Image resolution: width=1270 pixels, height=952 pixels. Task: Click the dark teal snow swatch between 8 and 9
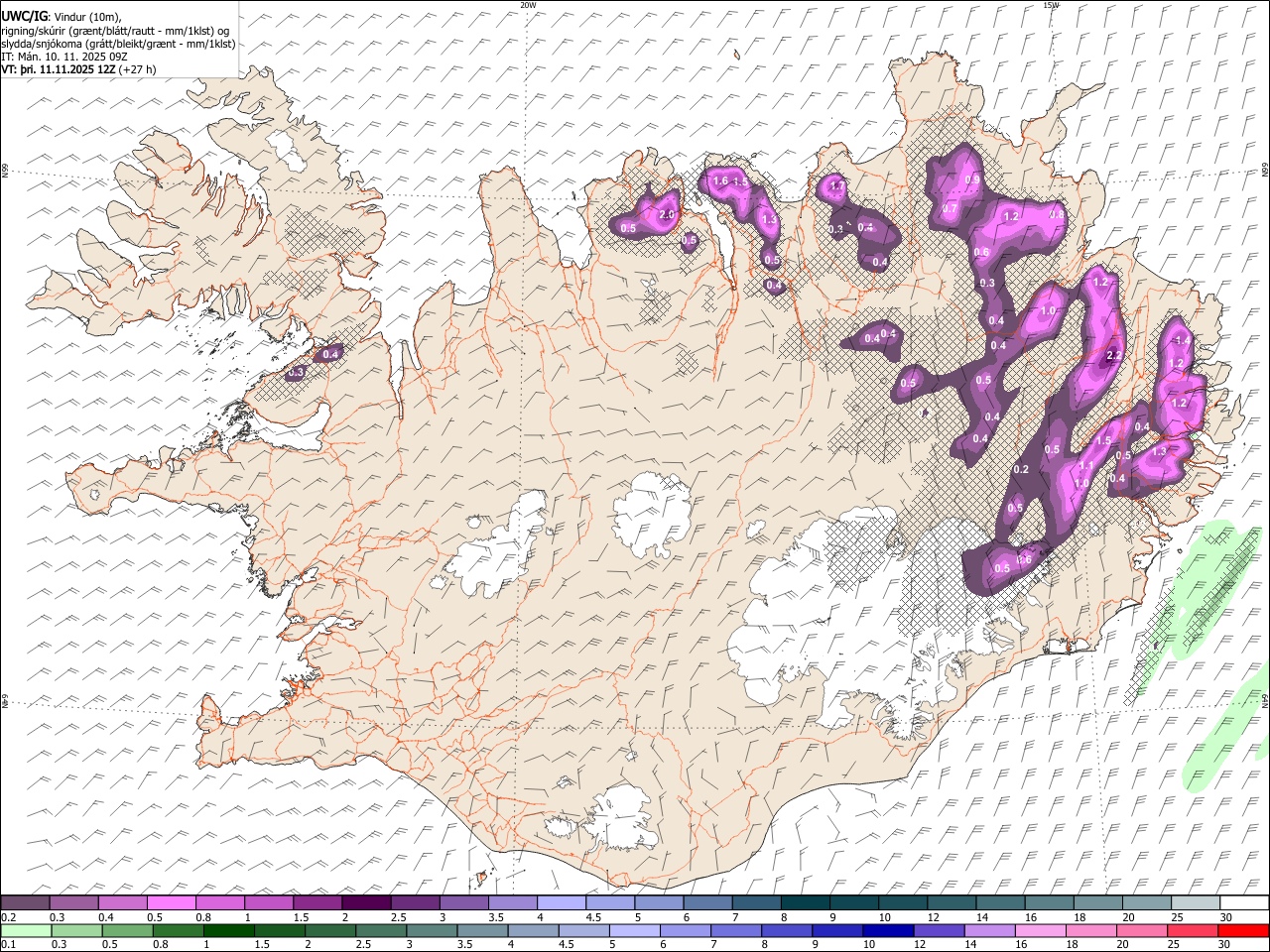pos(805,902)
